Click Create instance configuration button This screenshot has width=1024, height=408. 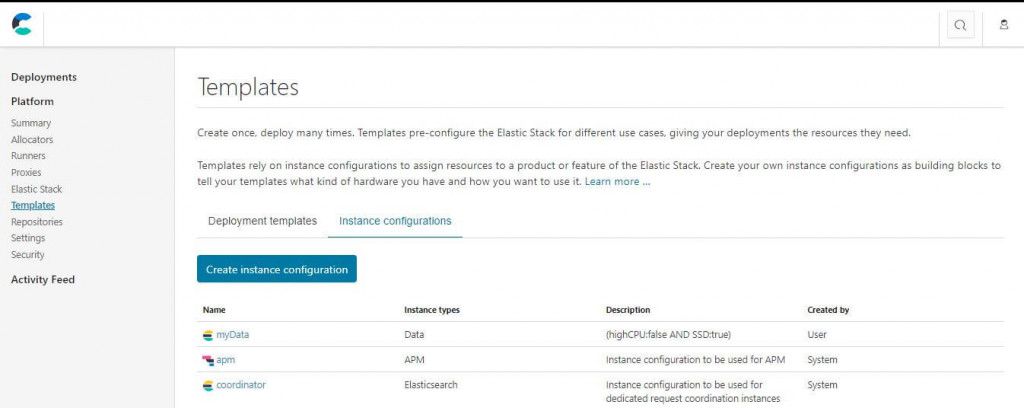click(277, 269)
